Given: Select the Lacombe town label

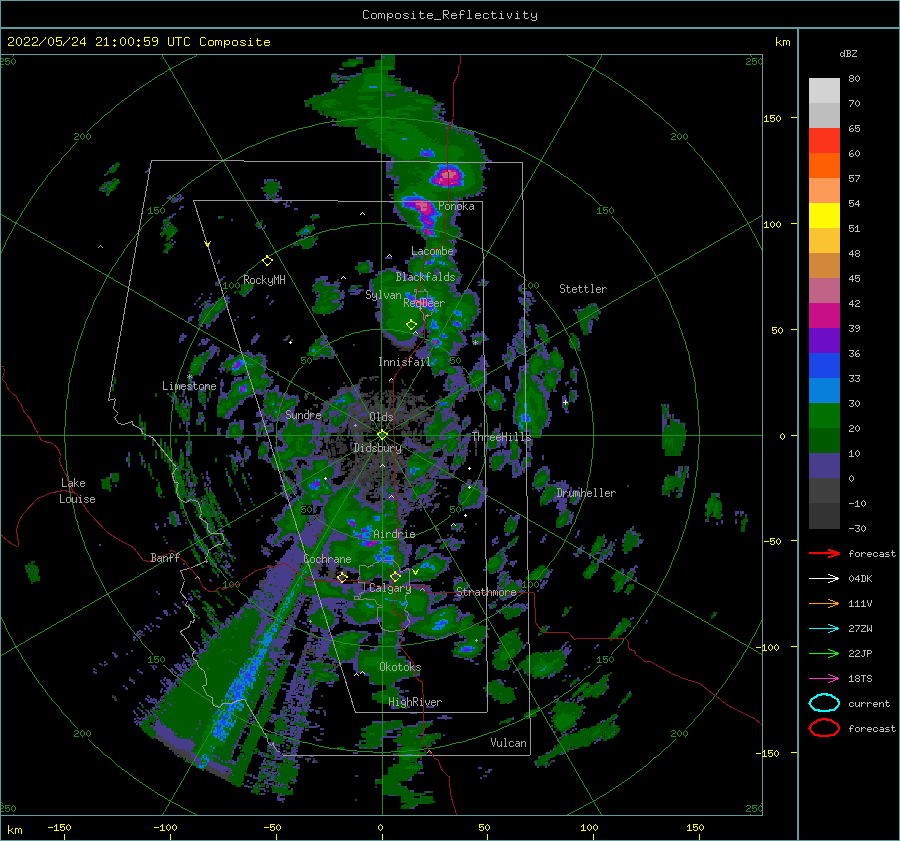Looking at the screenshot, I should tap(432, 251).
